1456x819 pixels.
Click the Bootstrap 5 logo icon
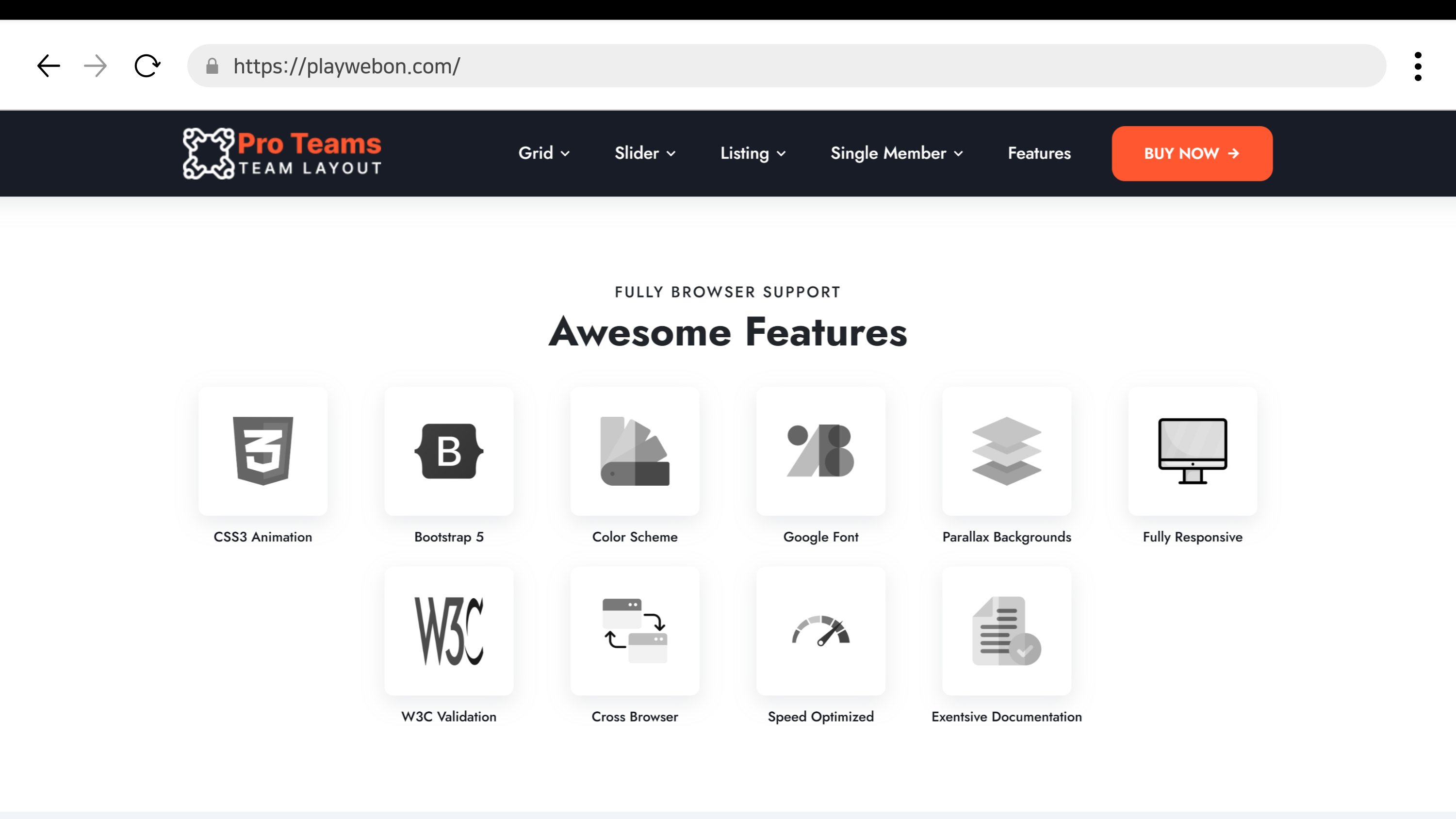(449, 451)
